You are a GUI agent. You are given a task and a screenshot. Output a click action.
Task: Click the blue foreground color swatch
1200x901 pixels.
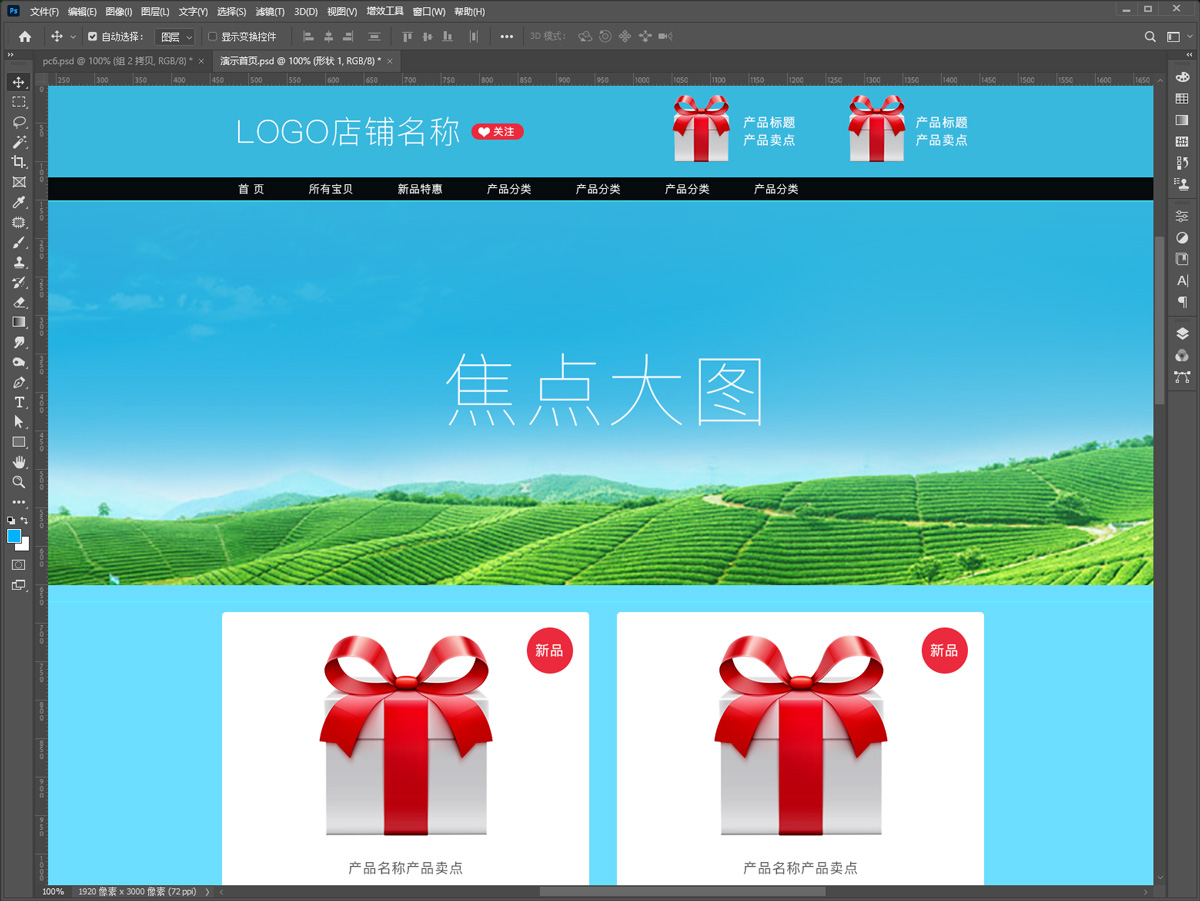pos(14,537)
